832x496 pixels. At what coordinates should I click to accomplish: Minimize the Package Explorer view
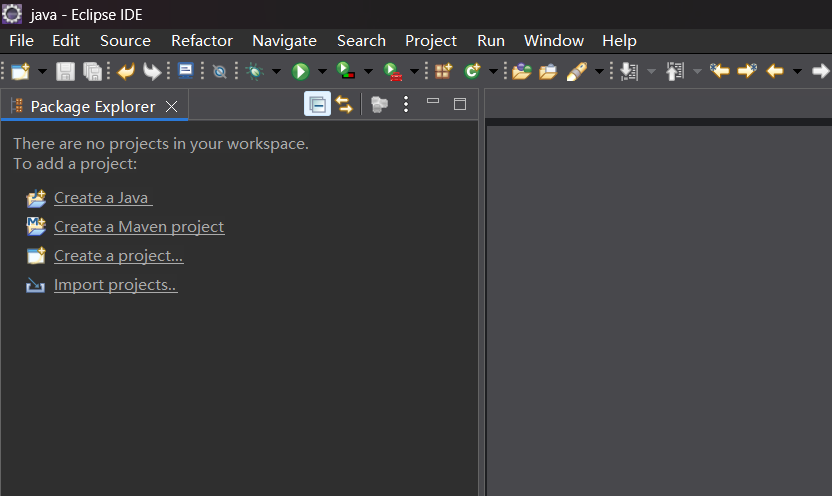(433, 101)
